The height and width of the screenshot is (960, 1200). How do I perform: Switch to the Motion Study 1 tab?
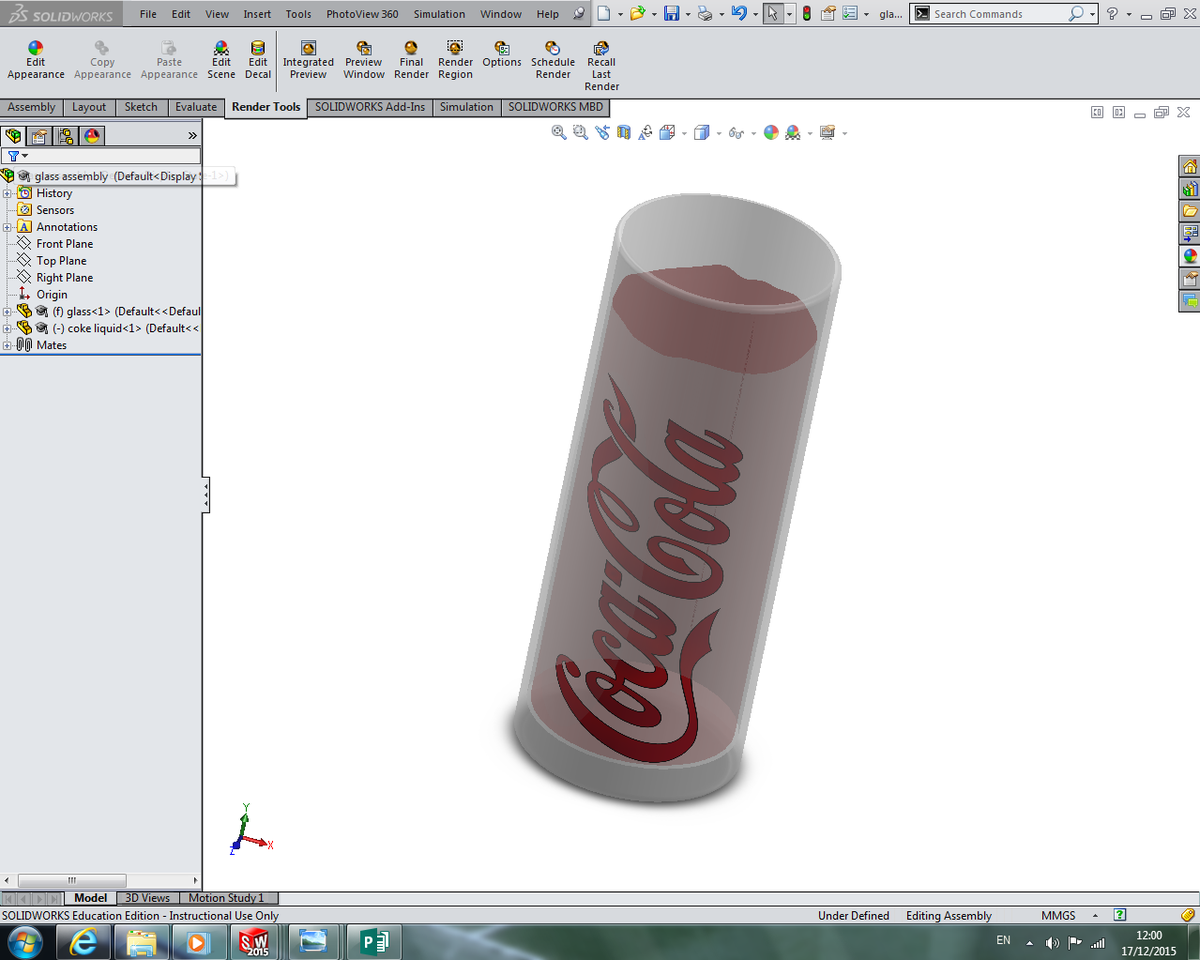coord(227,898)
